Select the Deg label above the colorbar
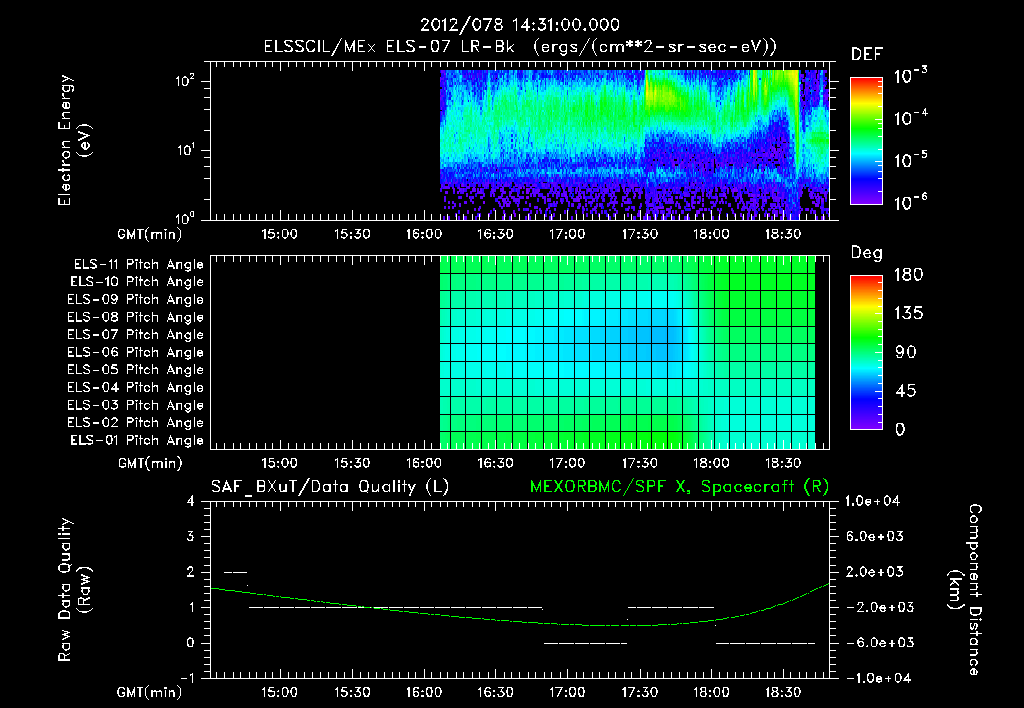The width and height of the screenshot is (1024, 708). pyautogui.click(x=866, y=253)
